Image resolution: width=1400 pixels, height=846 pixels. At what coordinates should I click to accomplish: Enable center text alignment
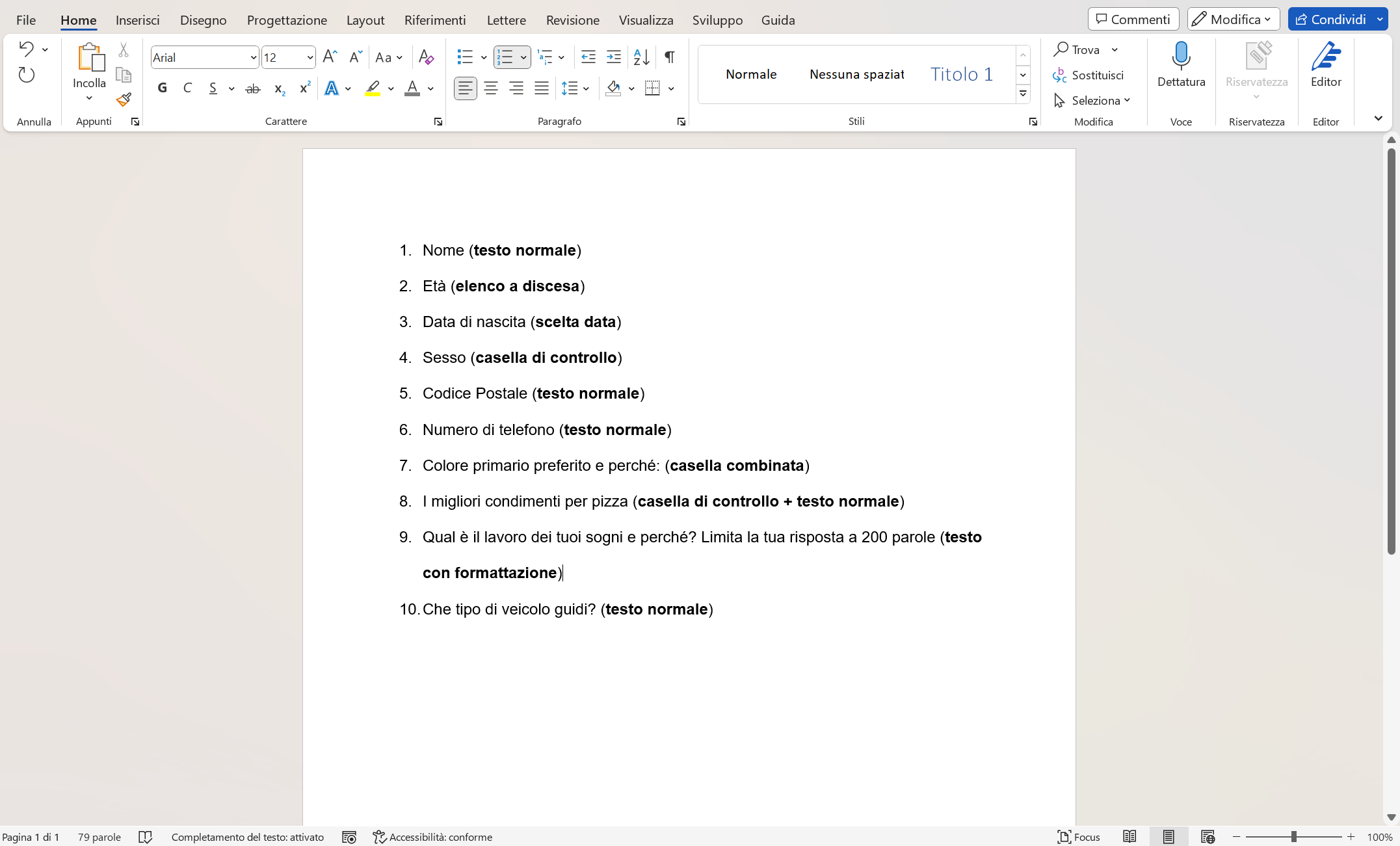491,88
